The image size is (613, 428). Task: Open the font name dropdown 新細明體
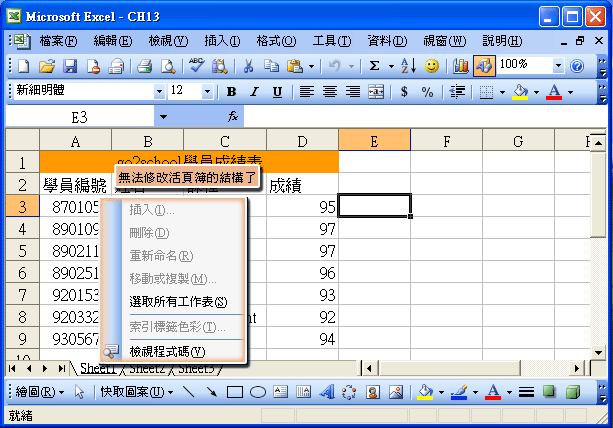(159, 92)
